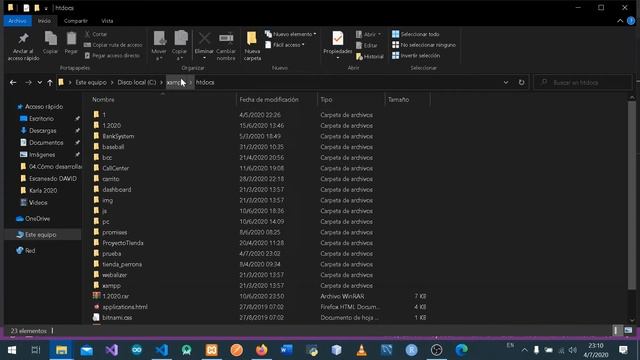The image size is (640, 360).
Task: Switch to the Compartir tab
Action: pyautogui.click(x=76, y=21)
